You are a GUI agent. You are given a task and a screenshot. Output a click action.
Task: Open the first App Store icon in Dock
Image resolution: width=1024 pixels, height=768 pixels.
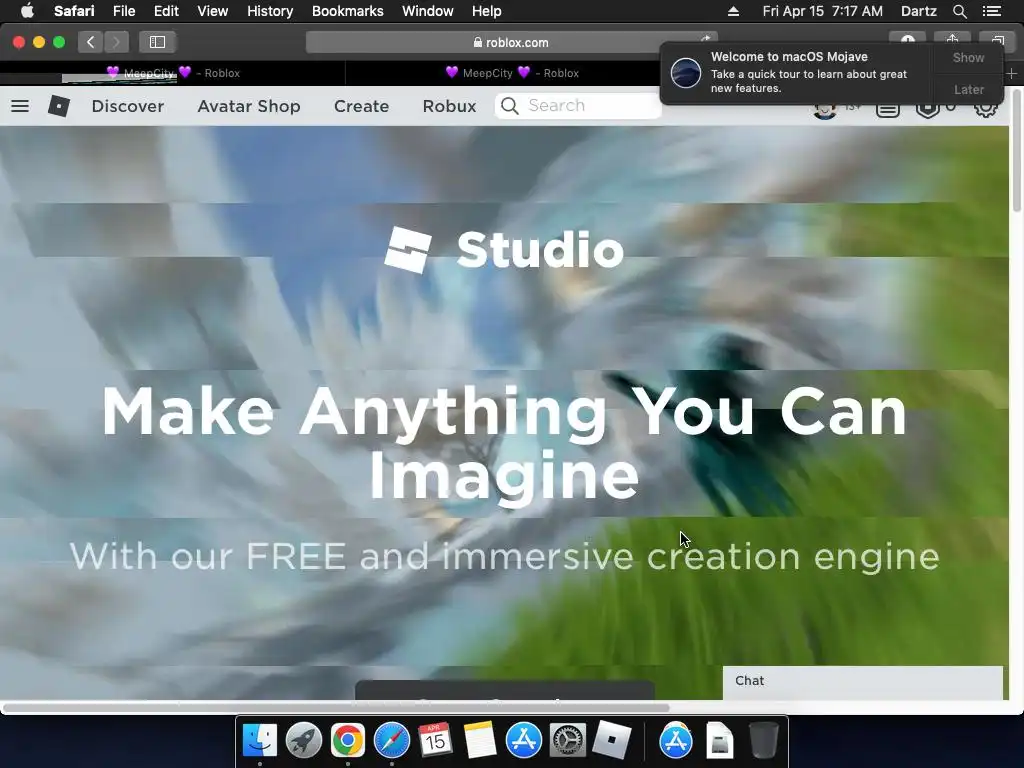pyautogui.click(x=524, y=741)
